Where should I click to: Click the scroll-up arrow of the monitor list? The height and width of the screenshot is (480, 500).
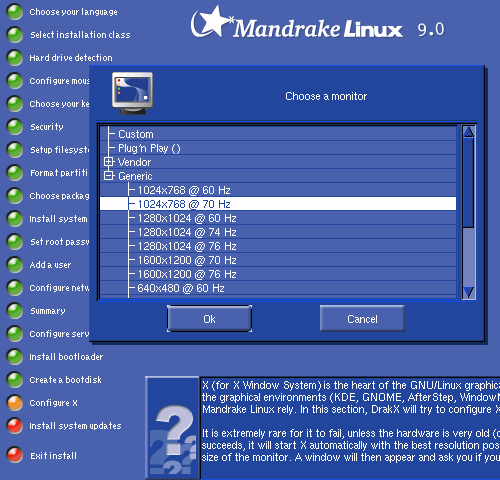click(469, 132)
